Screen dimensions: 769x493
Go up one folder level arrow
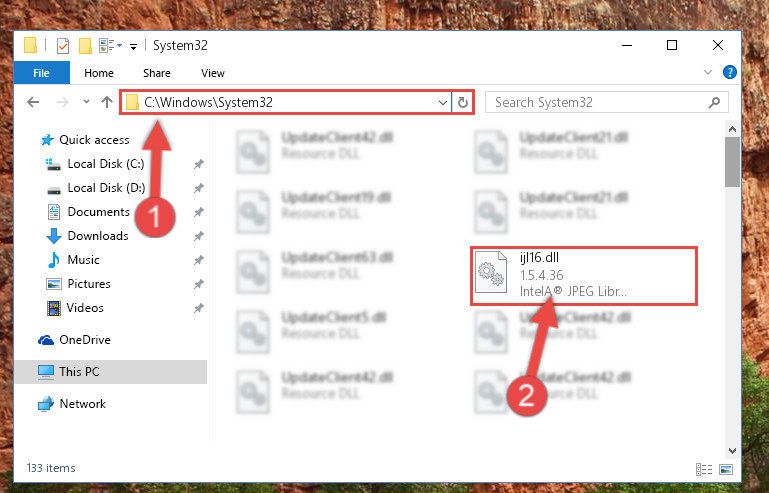pyautogui.click(x=106, y=102)
